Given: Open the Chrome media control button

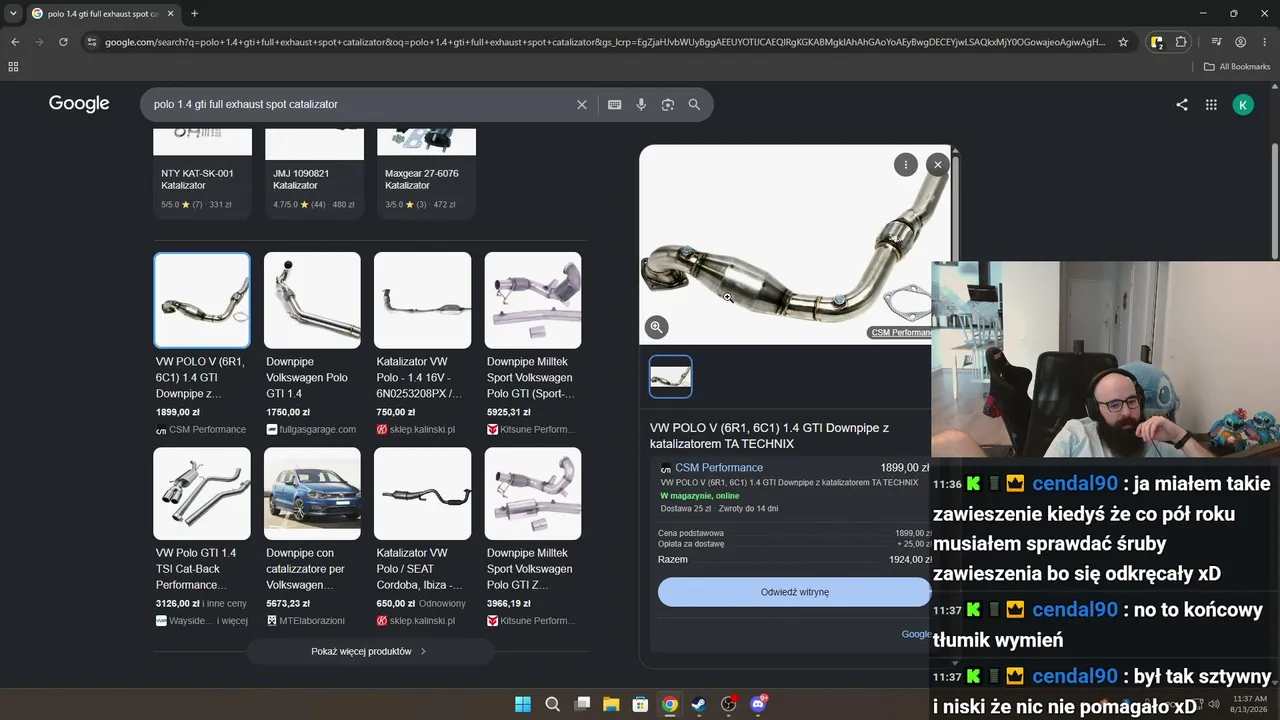Looking at the screenshot, I should pyautogui.click(x=1216, y=42).
